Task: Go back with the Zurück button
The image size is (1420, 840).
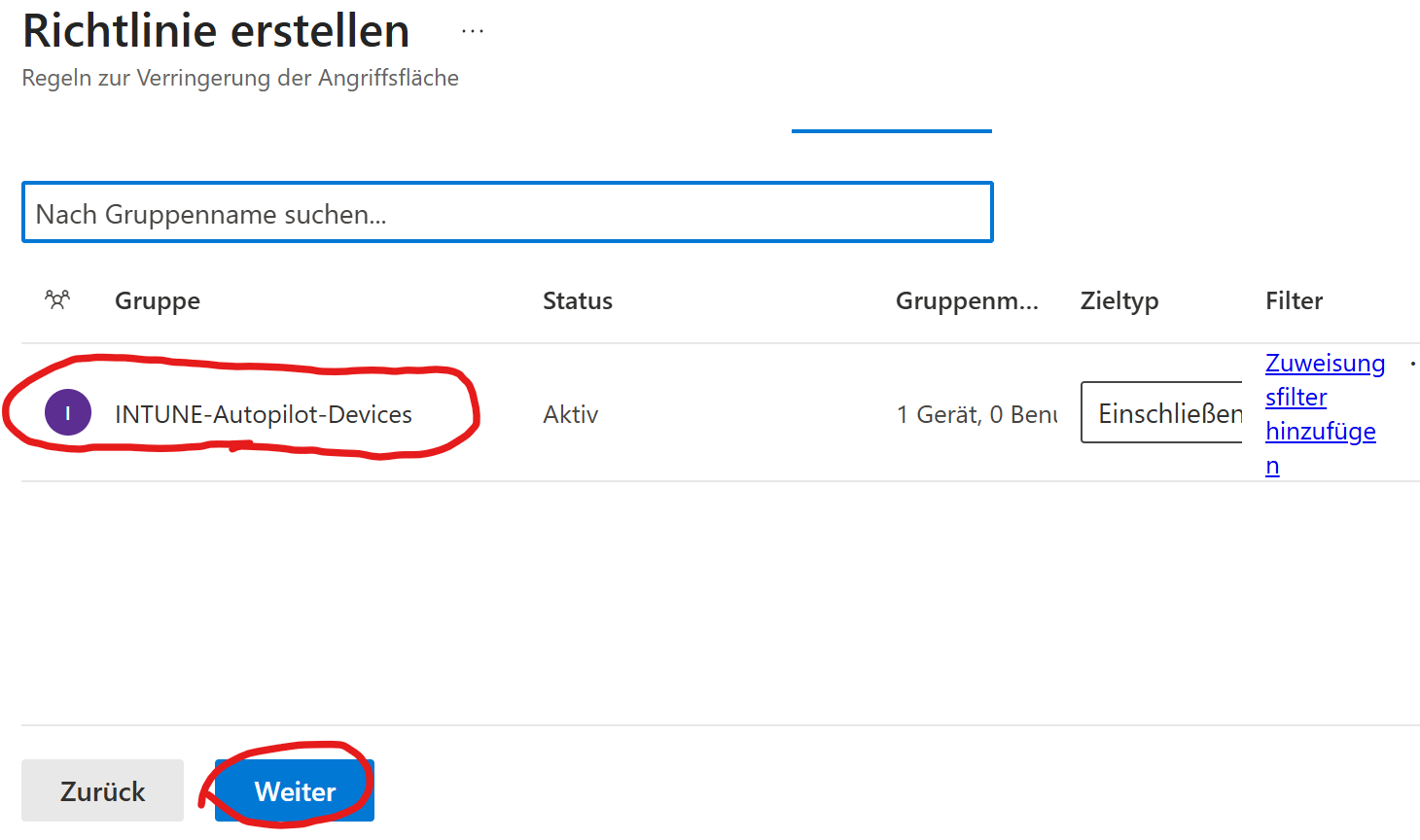Action: (102, 790)
